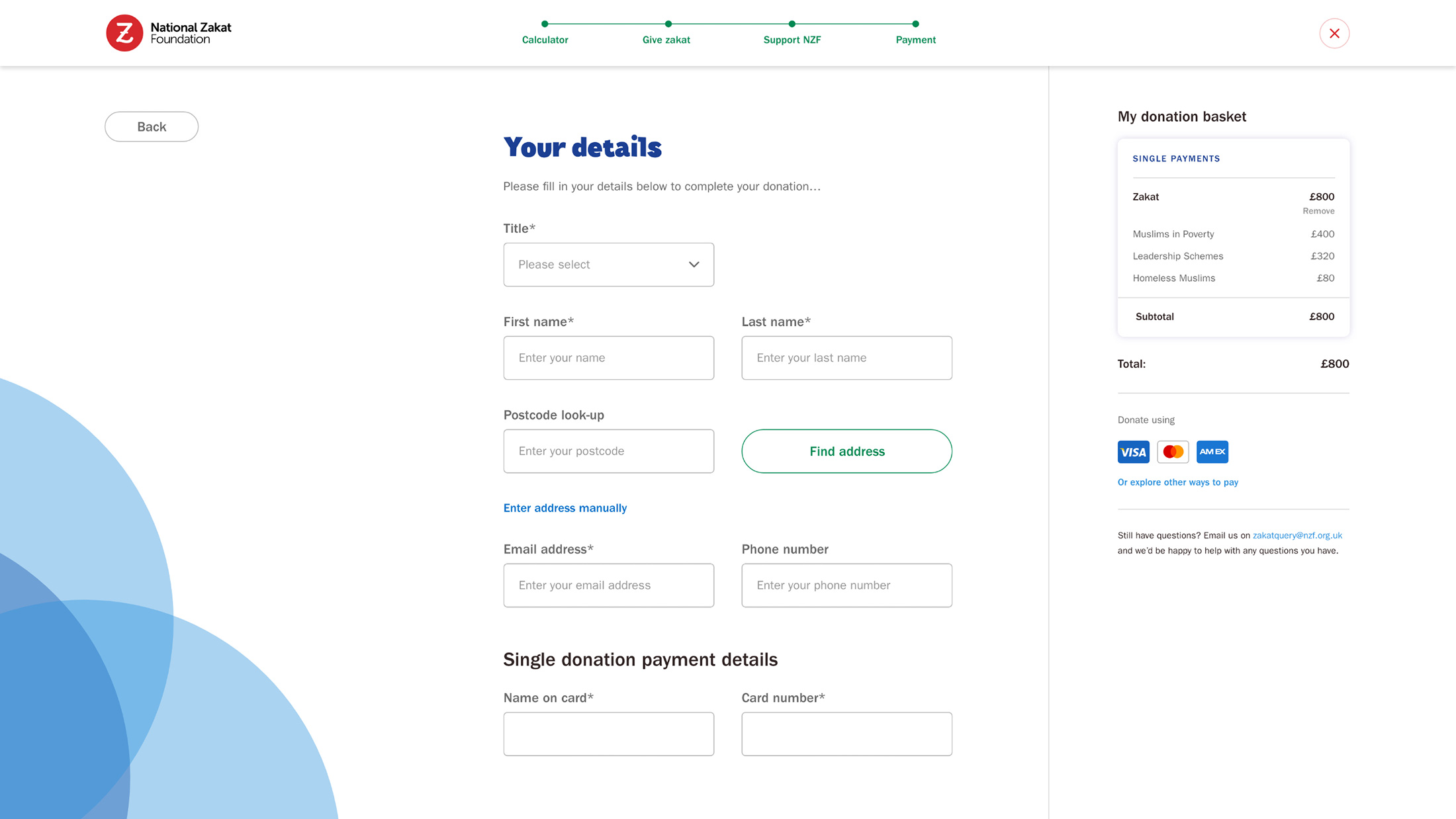Viewport: 1456px width, 819px height.
Task: Click the Mastercard icon
Action: [1173, 452]
